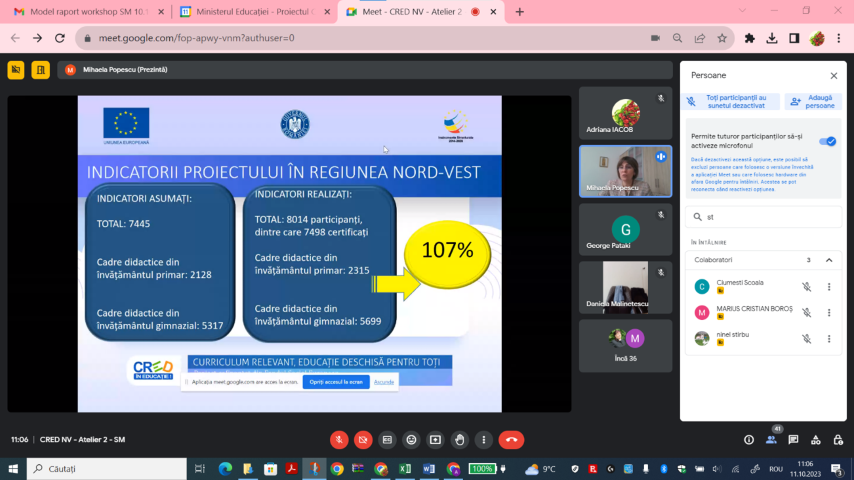This screenshot has height=480, width=854.
Task: Toggle the allow participants microphone switch
Action: [827, 141]
